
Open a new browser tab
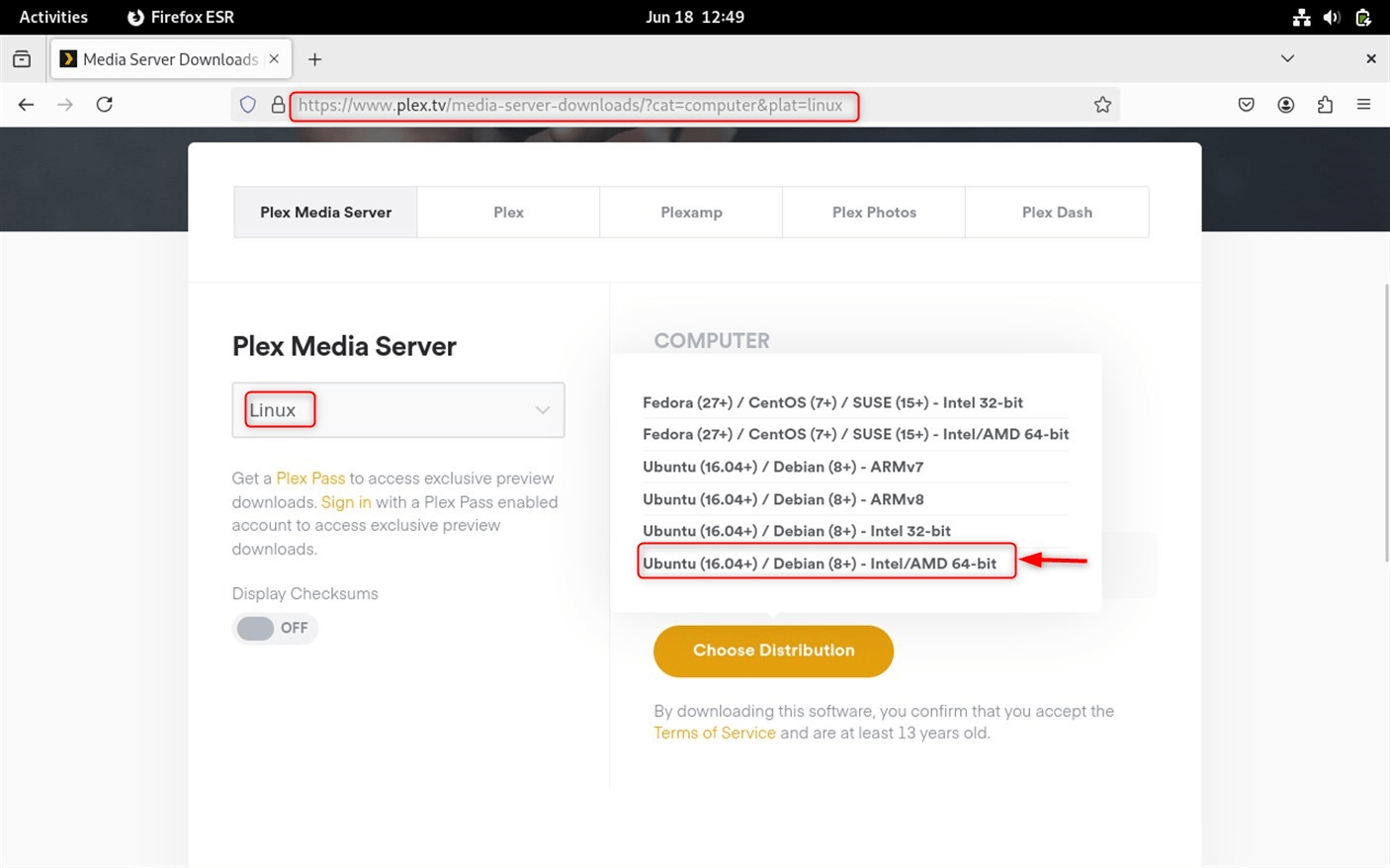coord(314,59)
